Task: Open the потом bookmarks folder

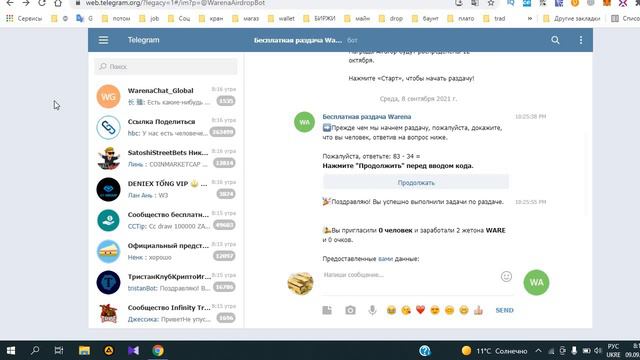Action: pos(116,18)
